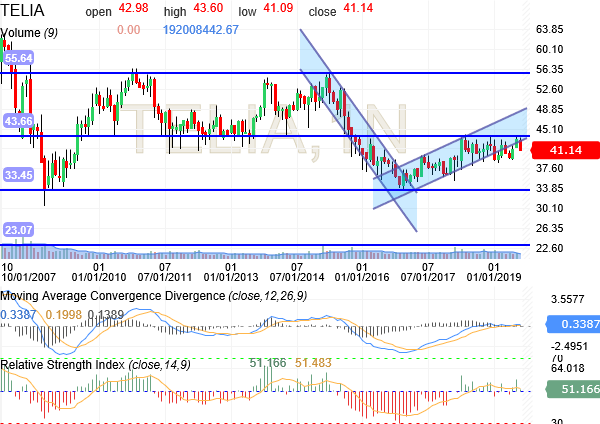Click the TELIA ticker symbol title
The width and height of the screenshot is (600, 424).
click(x=23, y=10)
